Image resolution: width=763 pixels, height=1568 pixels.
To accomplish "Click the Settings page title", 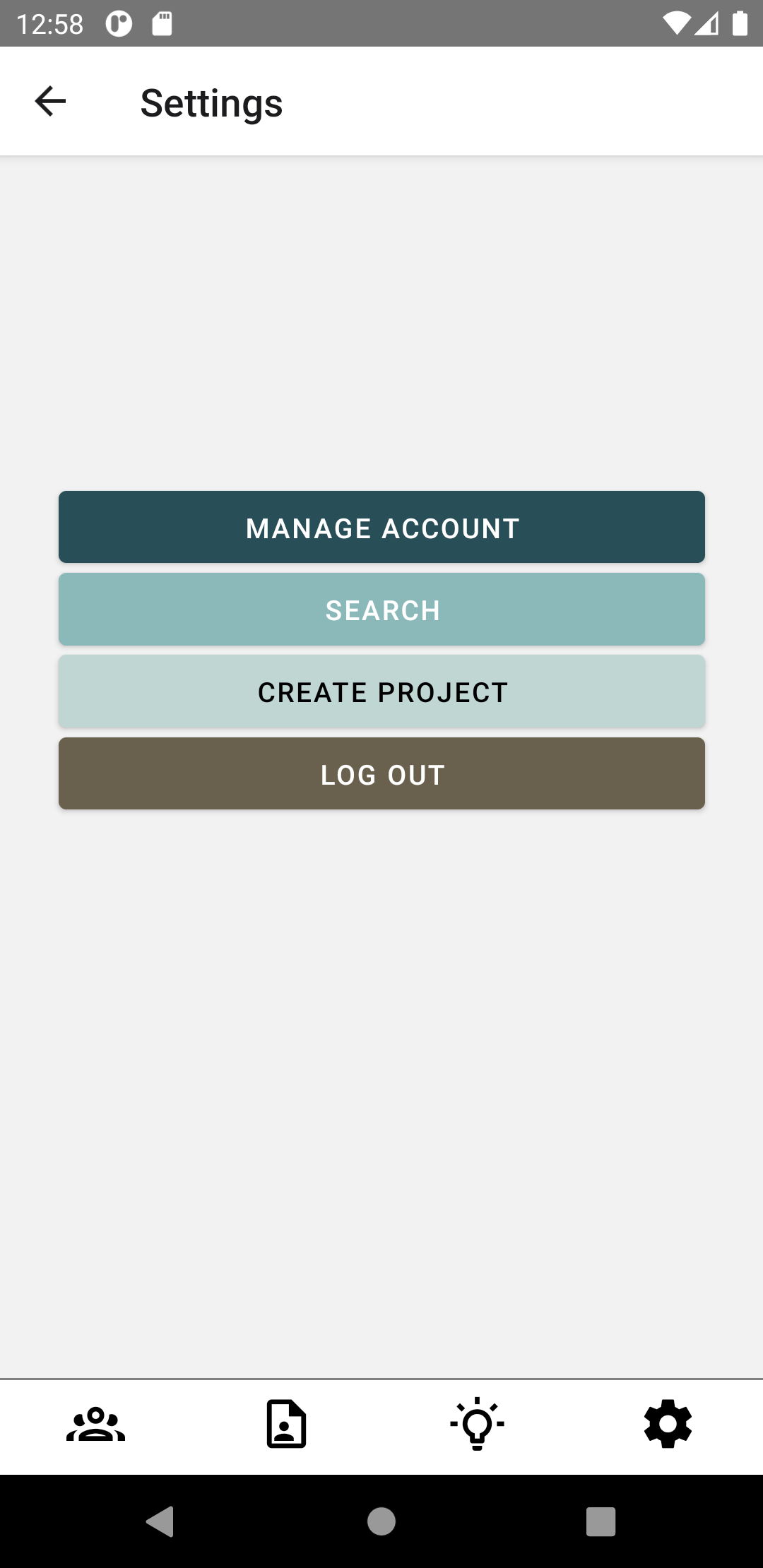I will pos(211,103).
